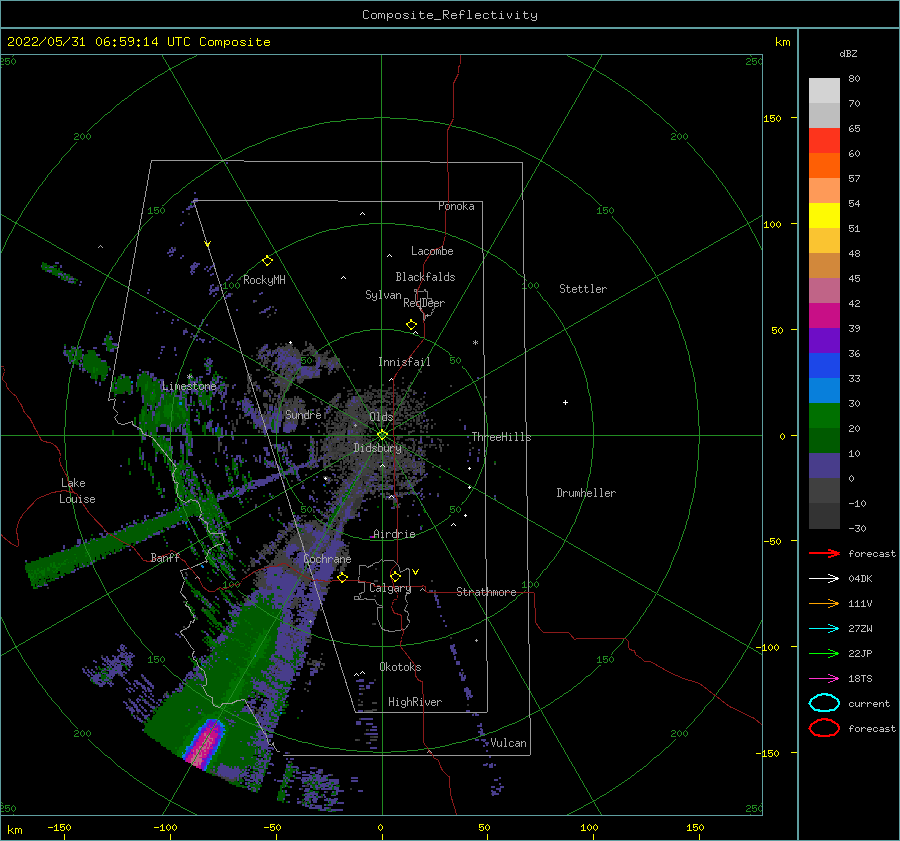The height and width of the screenshot is (841, 900).
Task: Click the yellow diamond marker below Cochrane
Action: click(x=342, y=578)
